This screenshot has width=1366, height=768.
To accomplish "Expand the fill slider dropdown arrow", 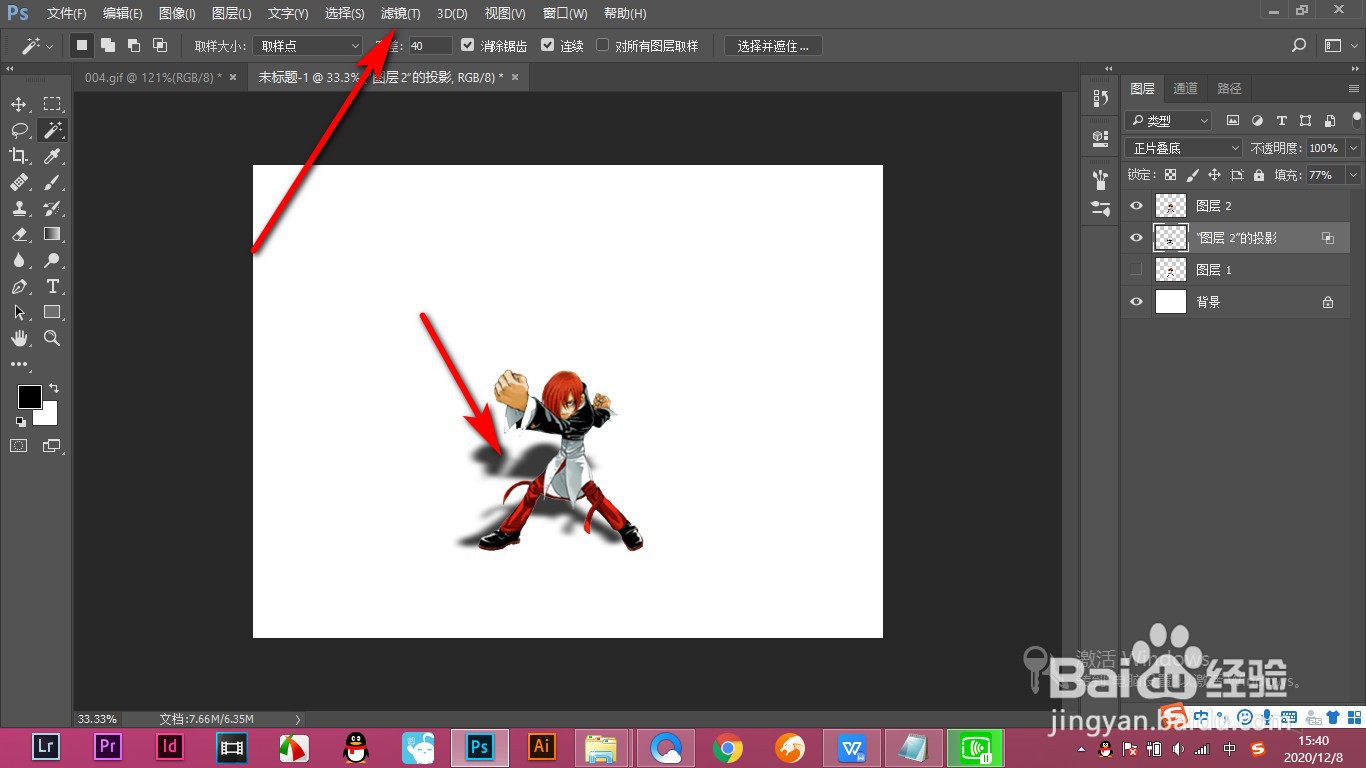I will coord(1353,175).
